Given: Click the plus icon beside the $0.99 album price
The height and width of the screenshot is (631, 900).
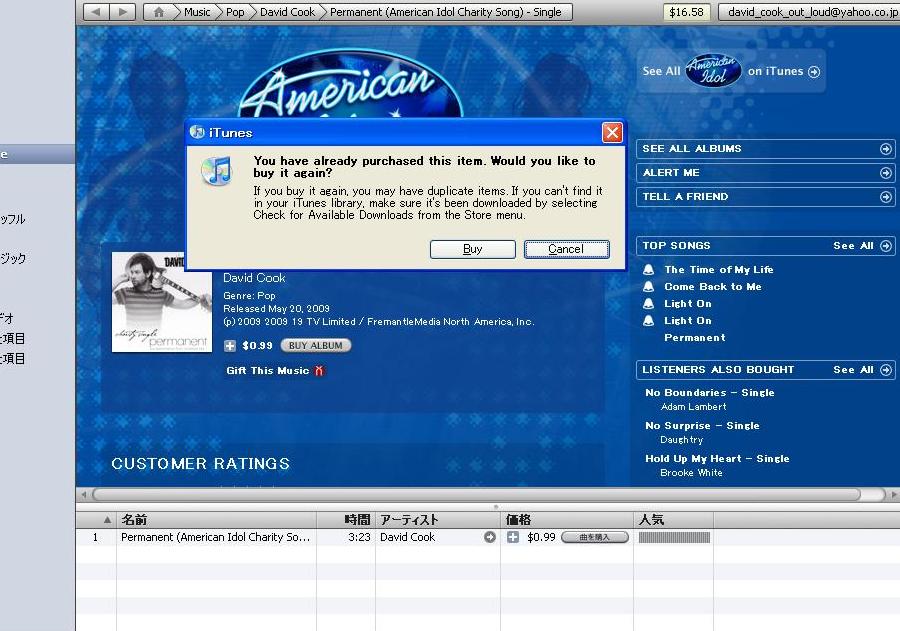Looking at the screenshot, I should (230, 346).
